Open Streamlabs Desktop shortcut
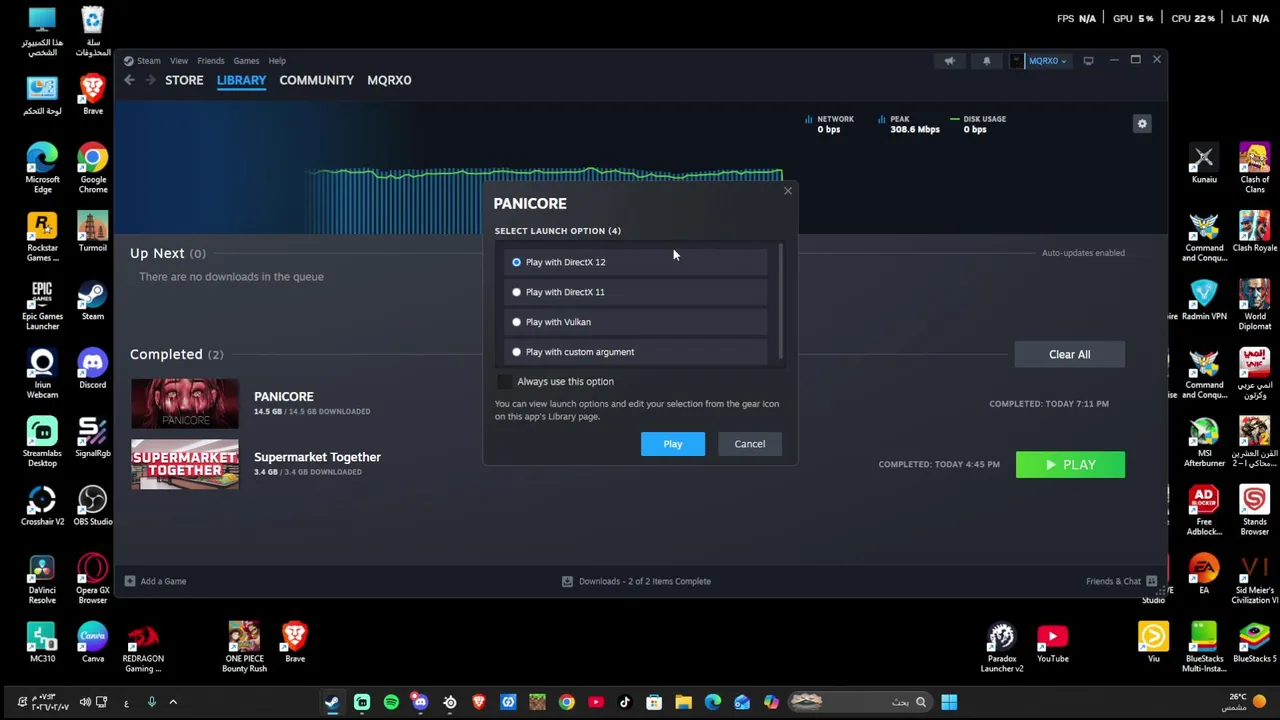The width and height of the screenshot is (1280, 720). click(42, 442)
